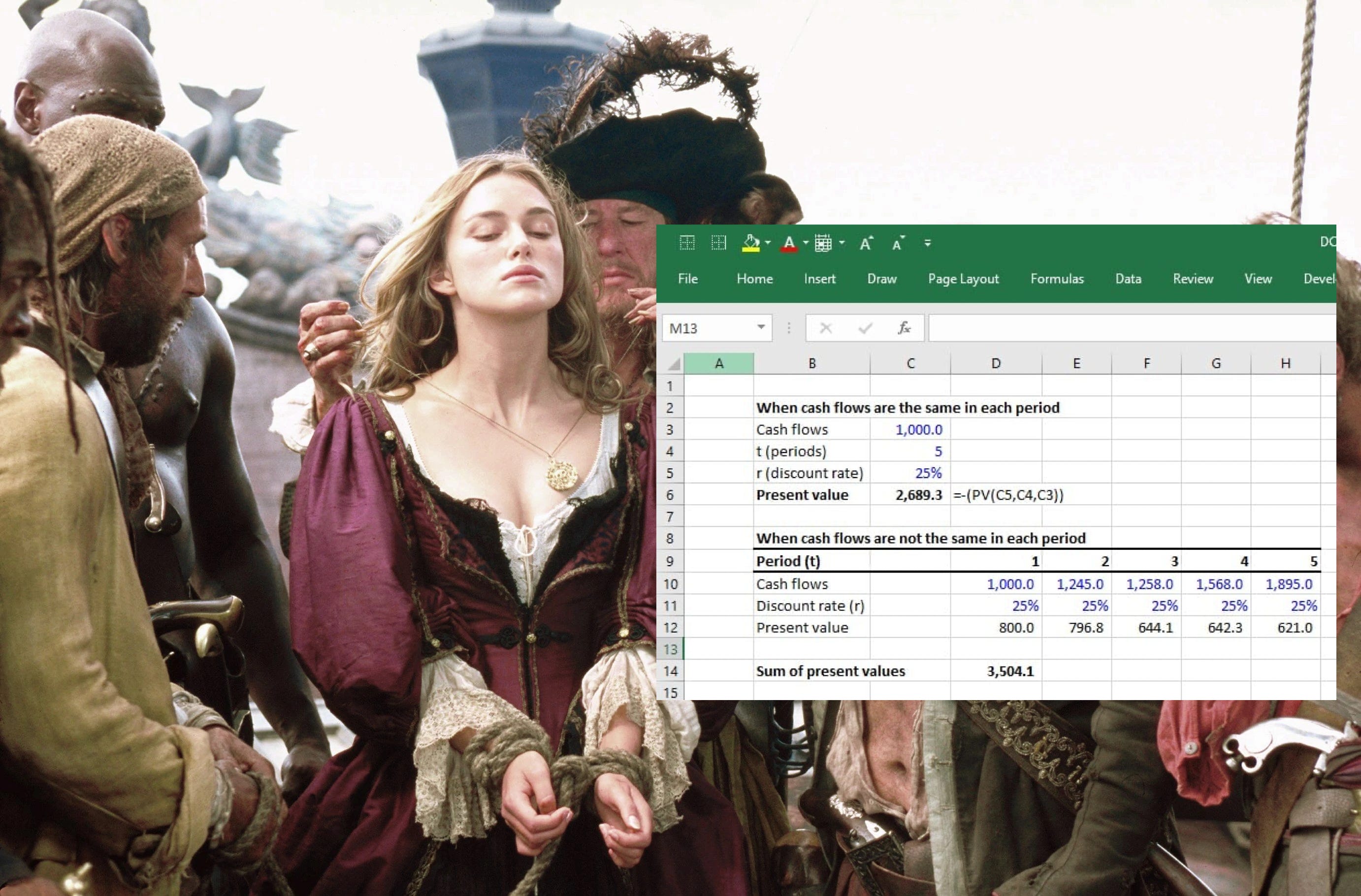Click the no-border gridlines icon
Screen dimensions: 1361x896
(687, 243)
